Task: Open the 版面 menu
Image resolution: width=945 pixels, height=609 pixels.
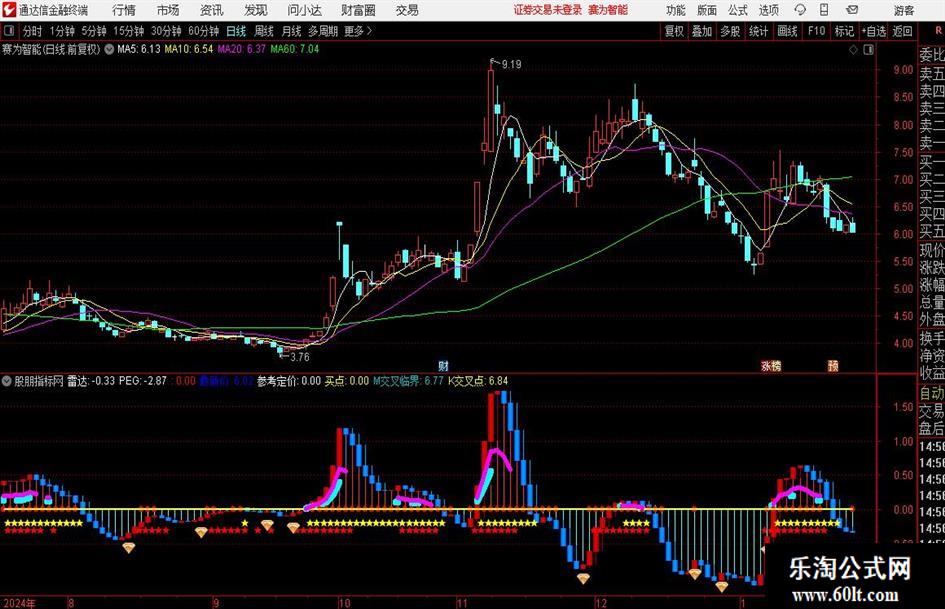Action: pyautogui.click(x=706, y=10)
